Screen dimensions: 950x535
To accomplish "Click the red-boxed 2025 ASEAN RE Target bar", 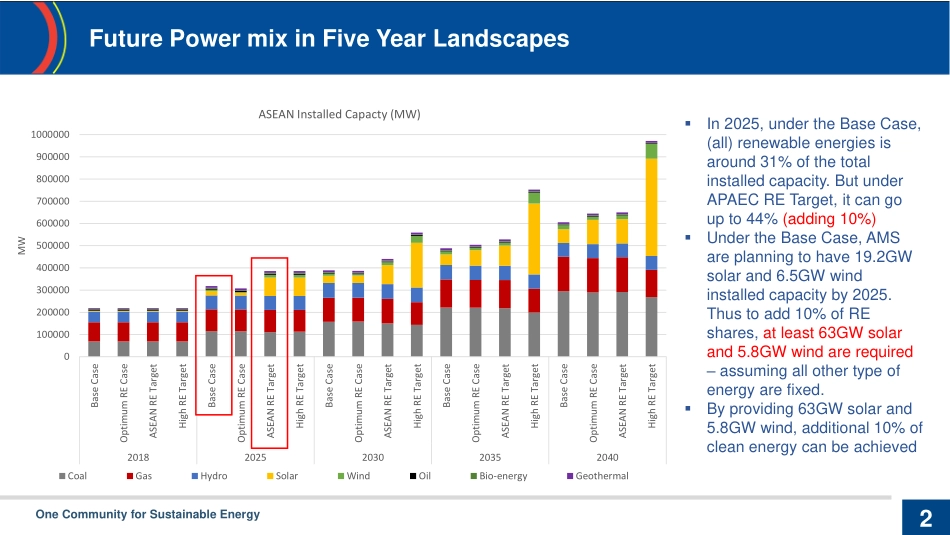I will pyautogui.click(x=270, y=320).
